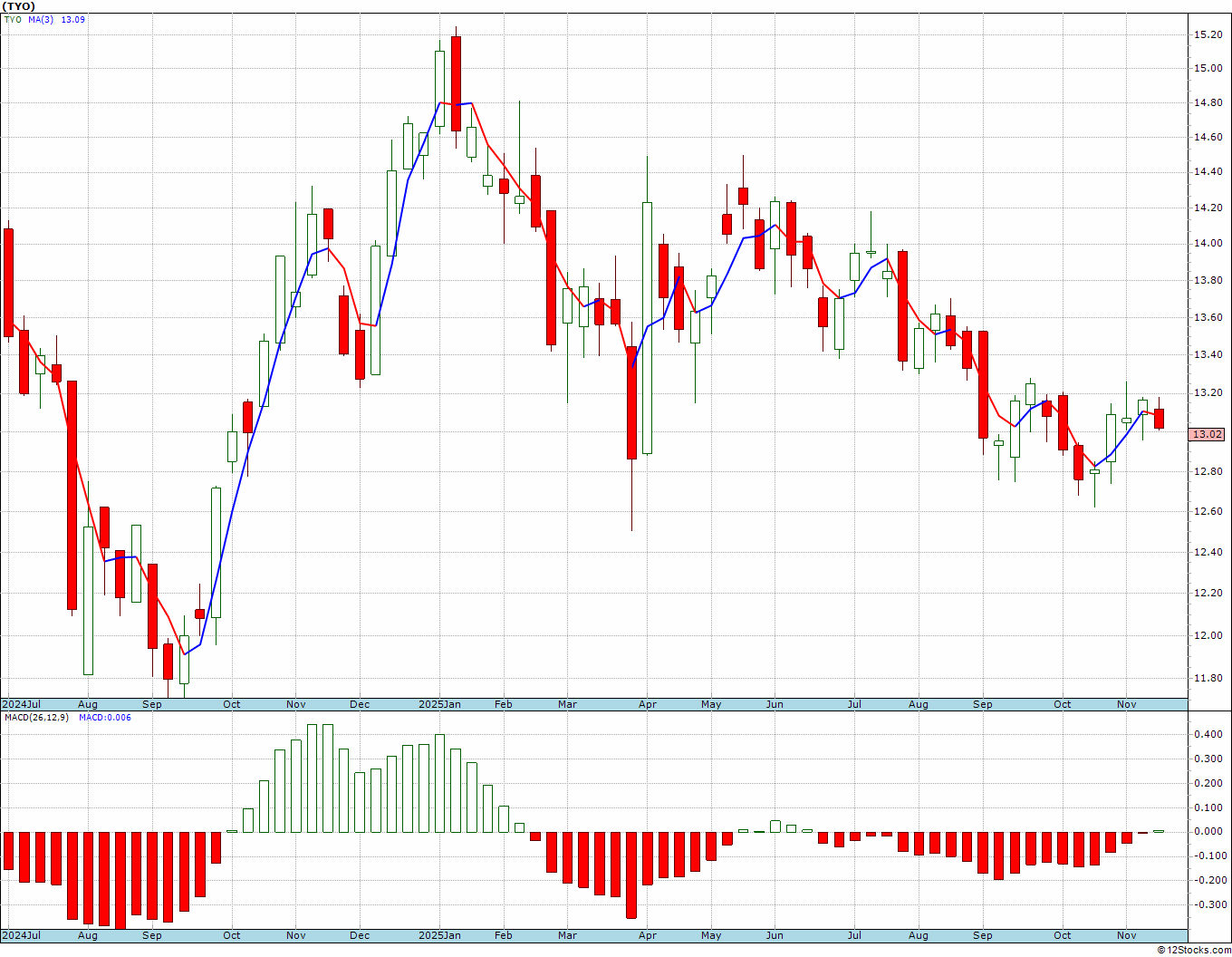Screen dimensions: 1232x957
Task: Click the 13.80 price axis label
Action: coord(1208,280)
